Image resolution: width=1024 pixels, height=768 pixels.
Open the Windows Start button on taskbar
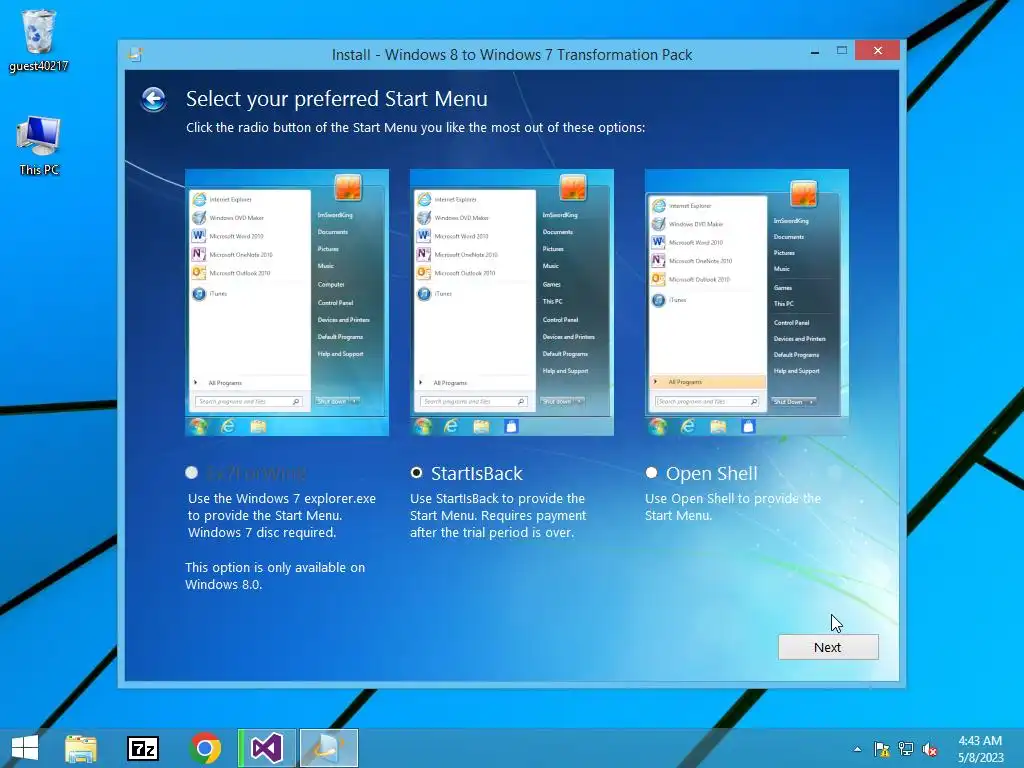click(x=25, y=748)
